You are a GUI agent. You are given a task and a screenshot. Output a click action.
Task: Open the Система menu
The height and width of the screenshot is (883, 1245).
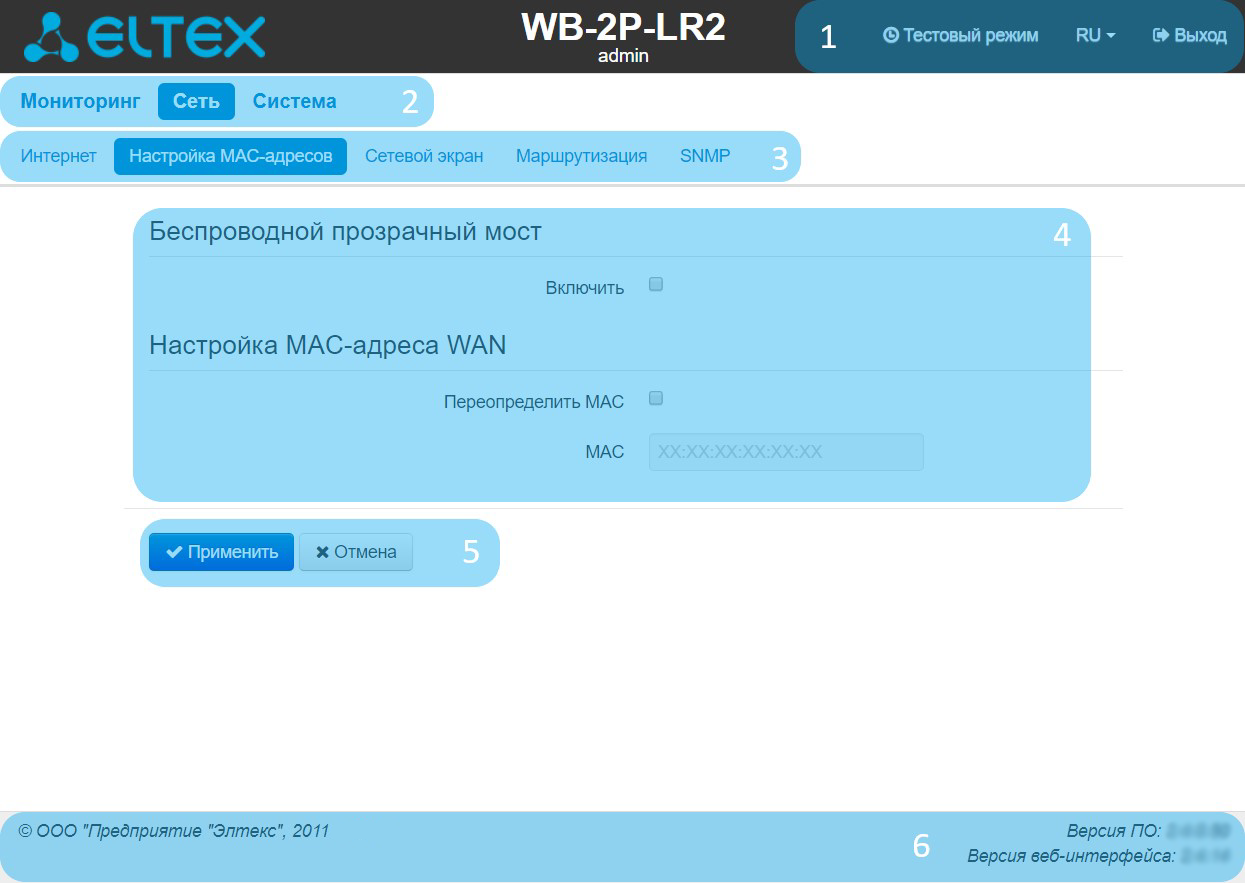pyautogui.click(x=294, y=101)
